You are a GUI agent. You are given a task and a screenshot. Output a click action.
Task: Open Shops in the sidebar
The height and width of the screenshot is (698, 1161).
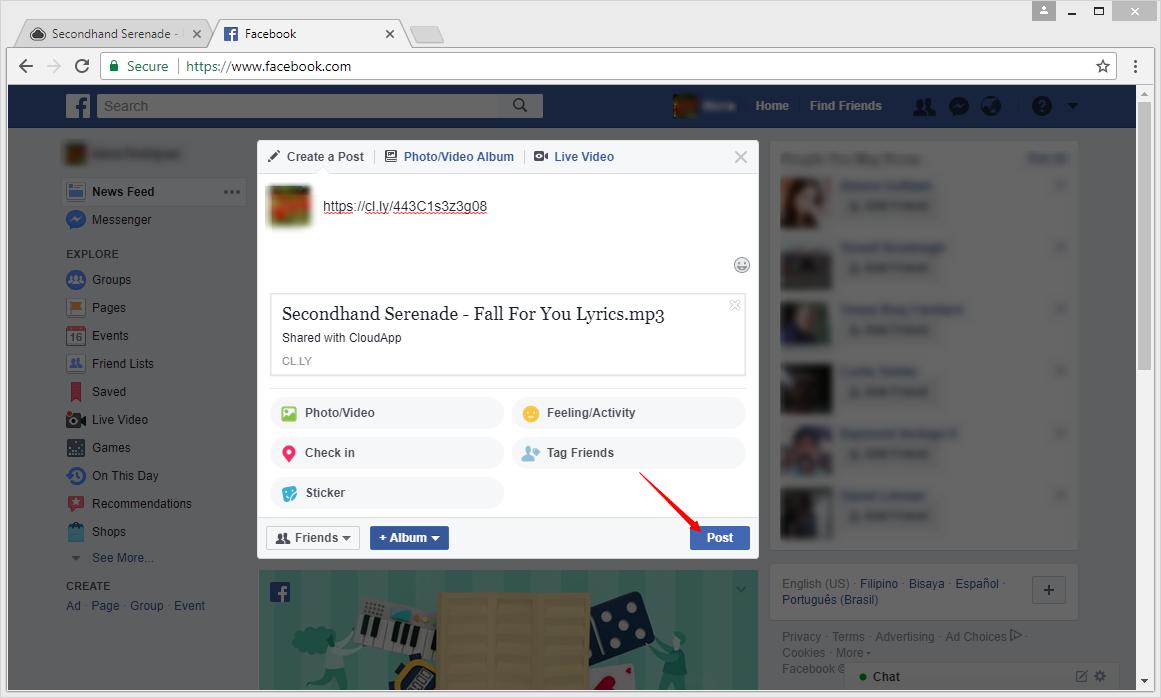tap(96, 531)
